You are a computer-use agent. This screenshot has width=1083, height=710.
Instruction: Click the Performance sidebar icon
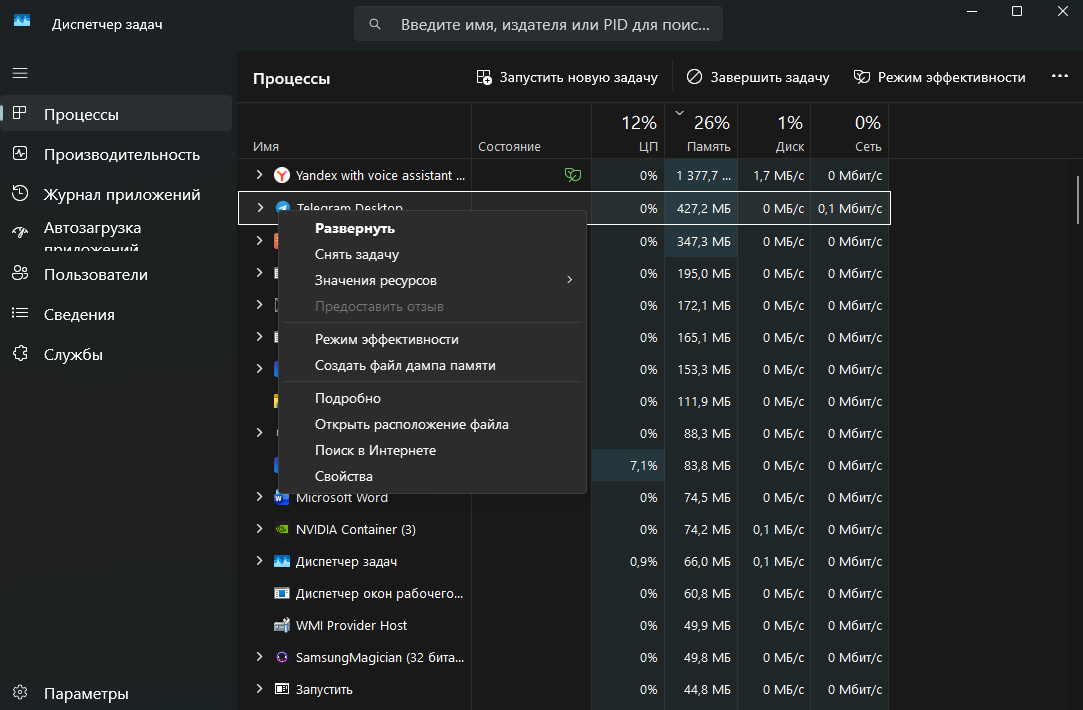(x=20, y=153)
